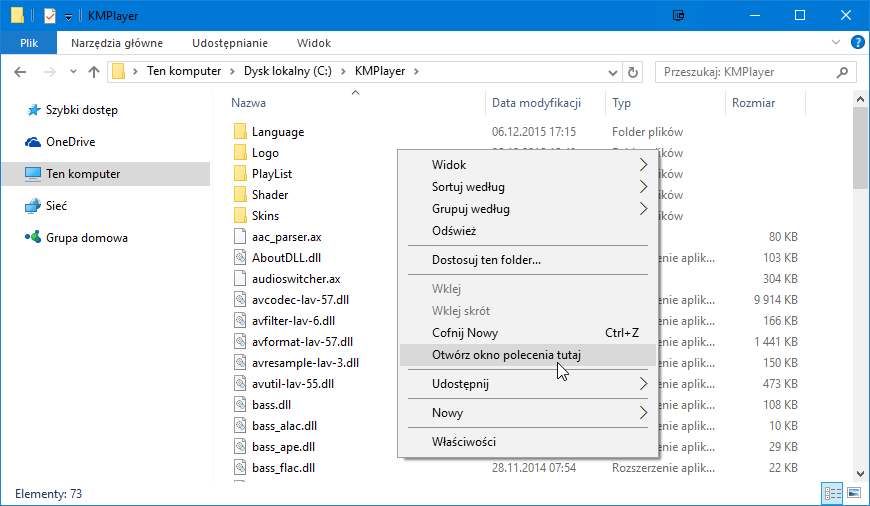Select the bass_flac.dll file name
Image resolution: width=870 pixels, height=506 pixels.
pos(283,468)
